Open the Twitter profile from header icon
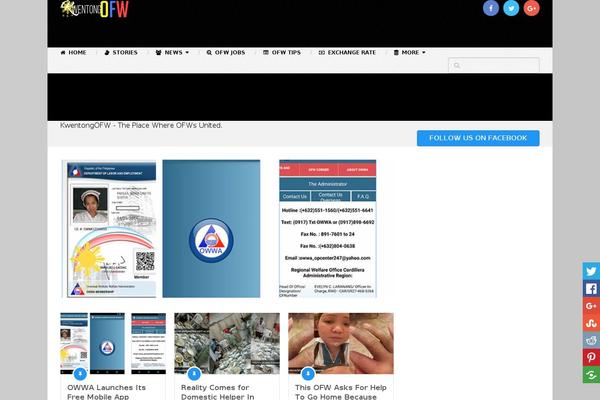The height and width of the screenshot is (400, 600). tap(511, 8)
